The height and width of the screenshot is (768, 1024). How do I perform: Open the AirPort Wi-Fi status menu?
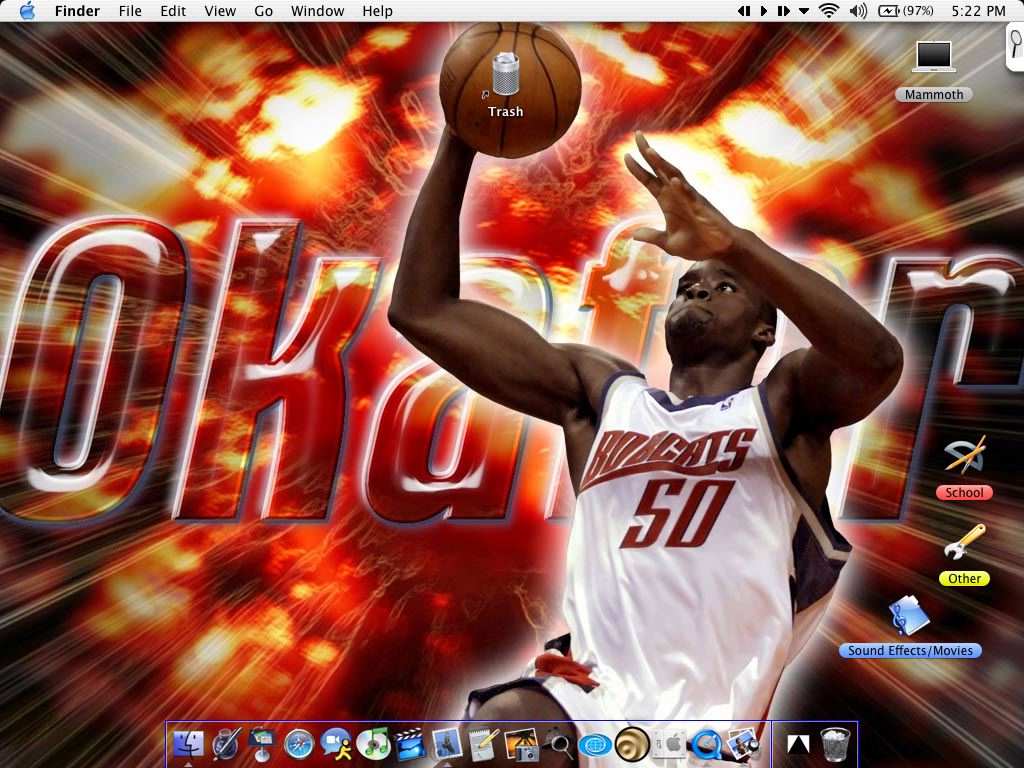(829, 10)
